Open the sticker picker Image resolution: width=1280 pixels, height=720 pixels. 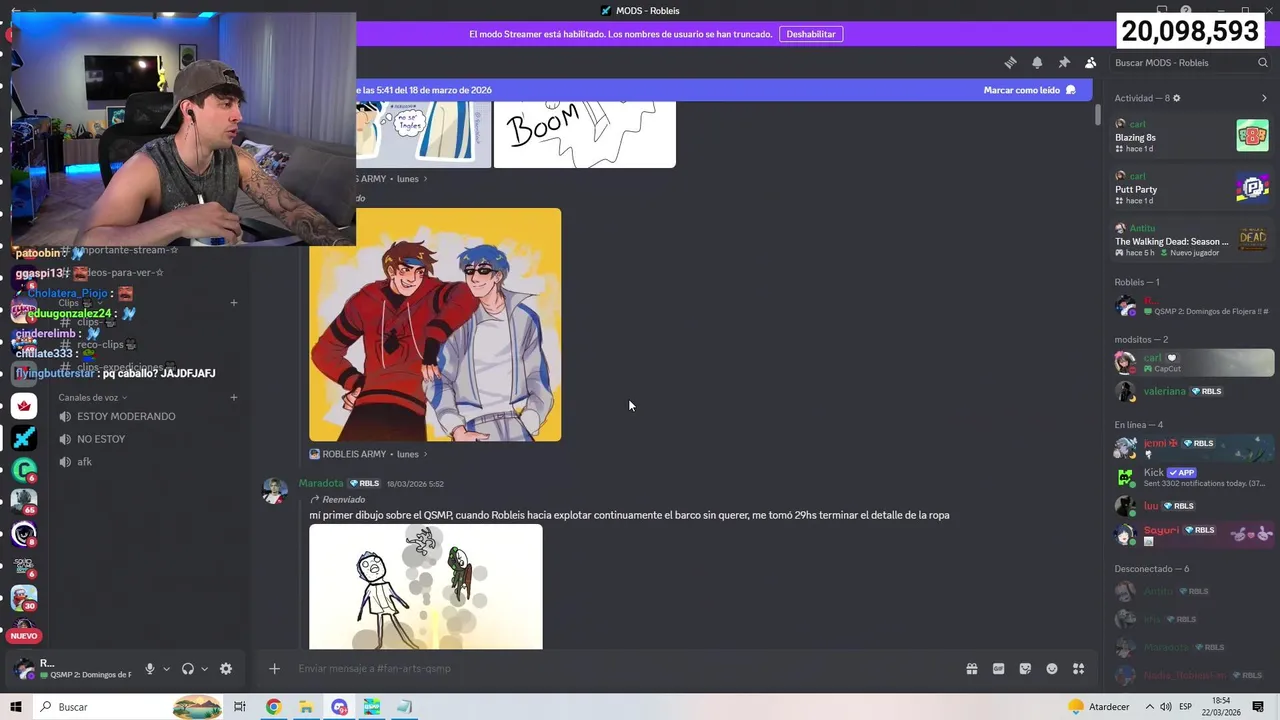click(x=1025, y=669)
